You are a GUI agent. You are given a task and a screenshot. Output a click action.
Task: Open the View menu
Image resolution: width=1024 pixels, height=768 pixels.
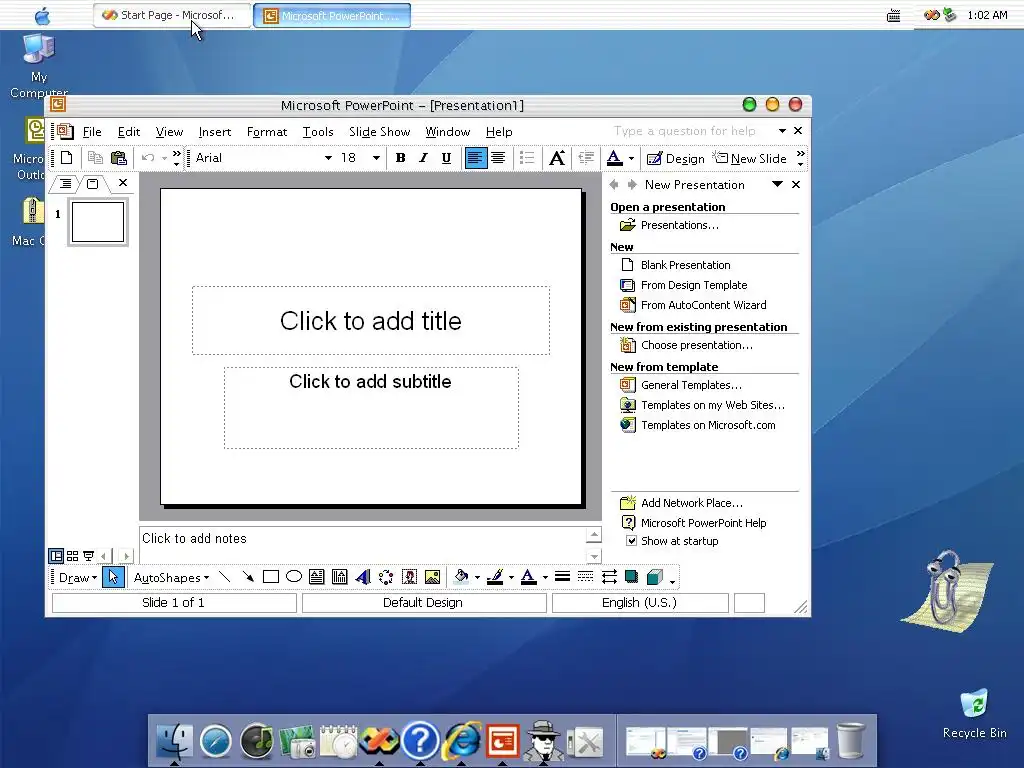[169, 132]
